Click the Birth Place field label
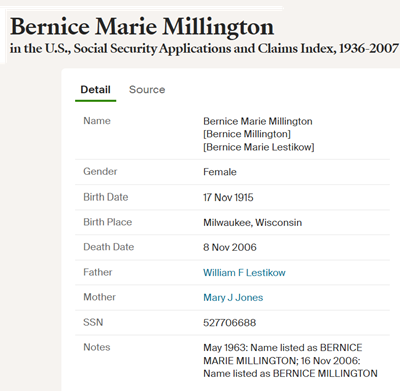Image resolution: width=400 pixels, height=391 pixels. point(108,222)
